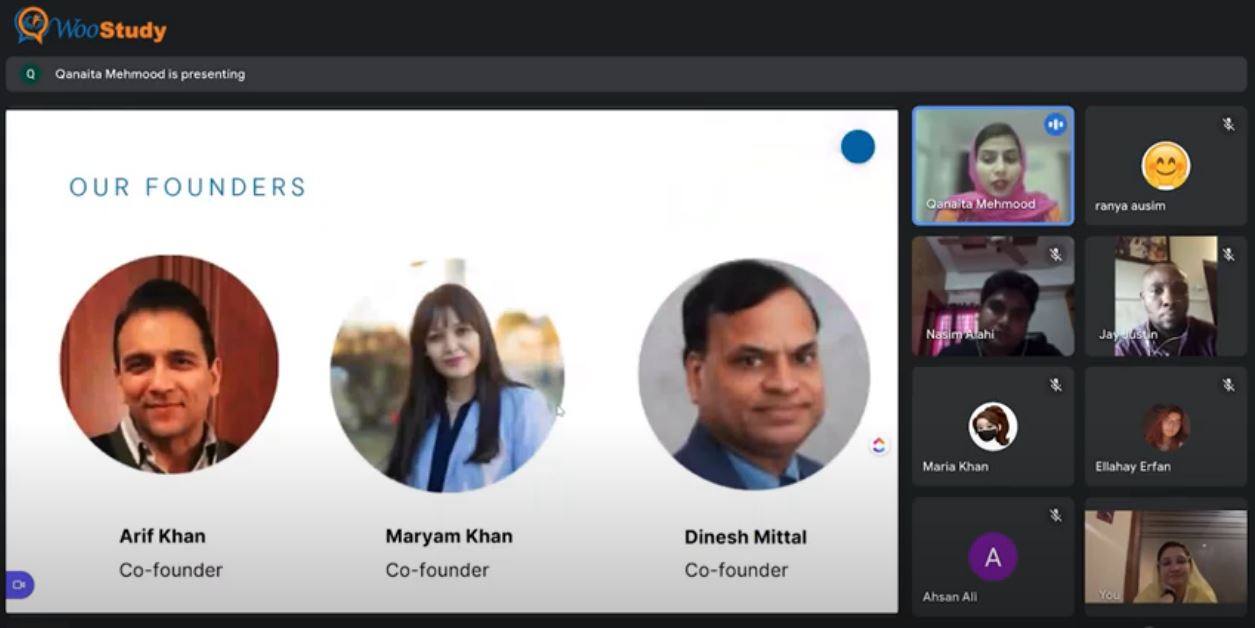Select the 'You' self-view video tile
This screenshot has width=1255, height=628.
(1165, 557)
